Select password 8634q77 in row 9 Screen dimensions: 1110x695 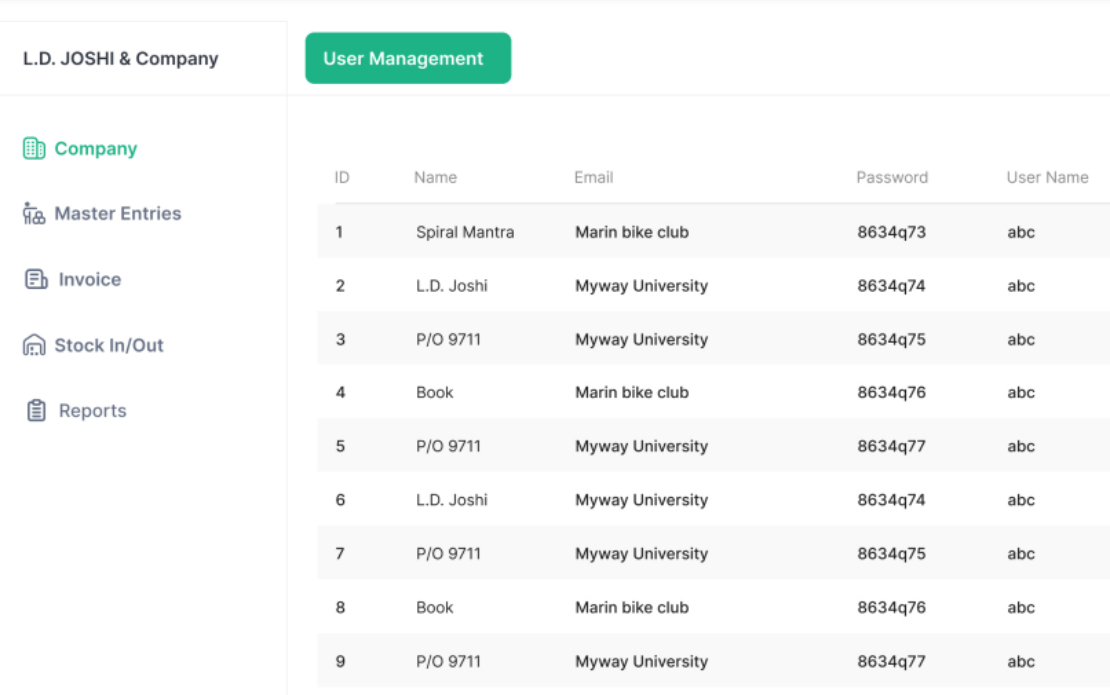[891, 661]
